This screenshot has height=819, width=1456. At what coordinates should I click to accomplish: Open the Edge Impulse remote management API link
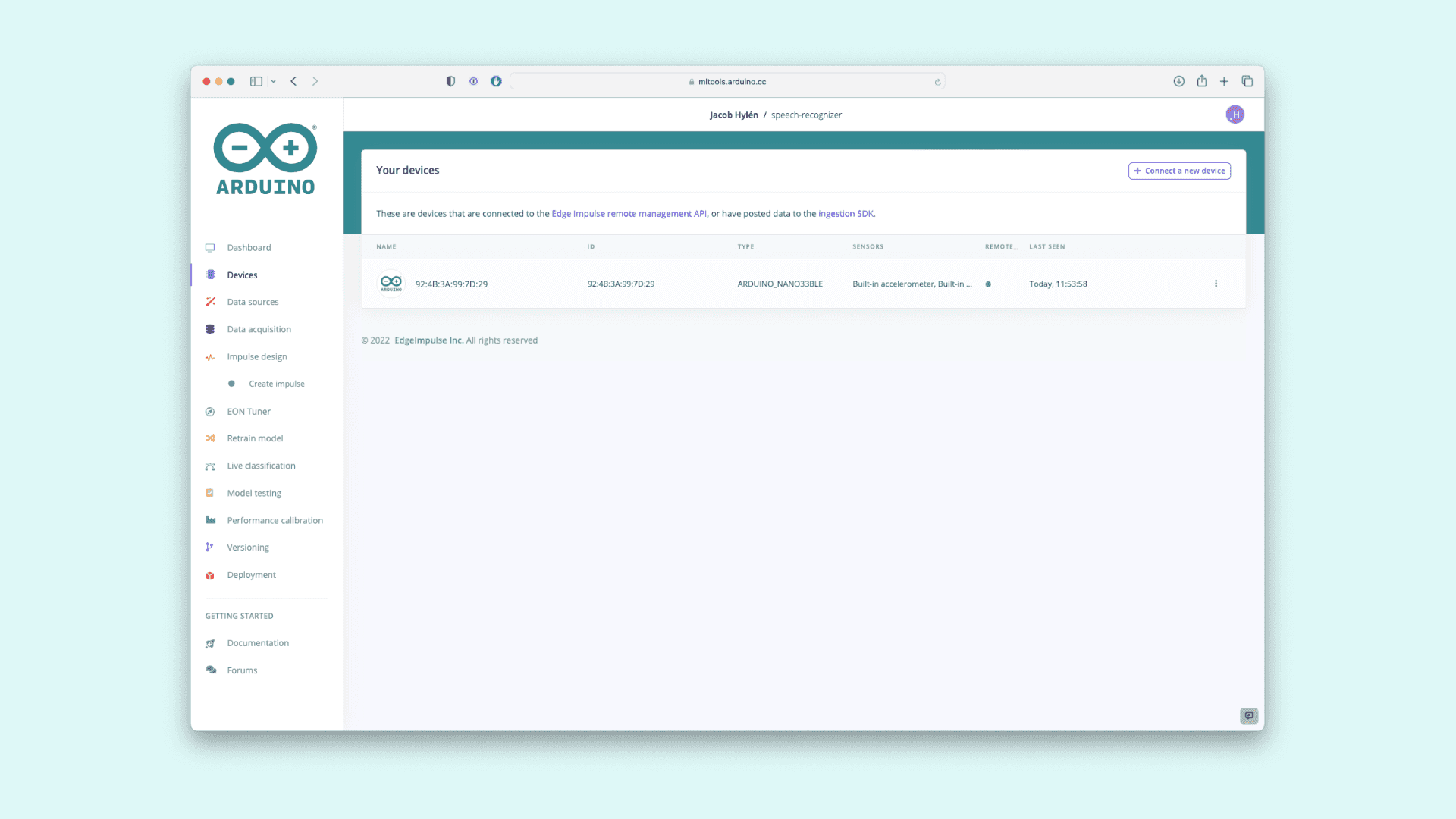(x=629, y=214)
